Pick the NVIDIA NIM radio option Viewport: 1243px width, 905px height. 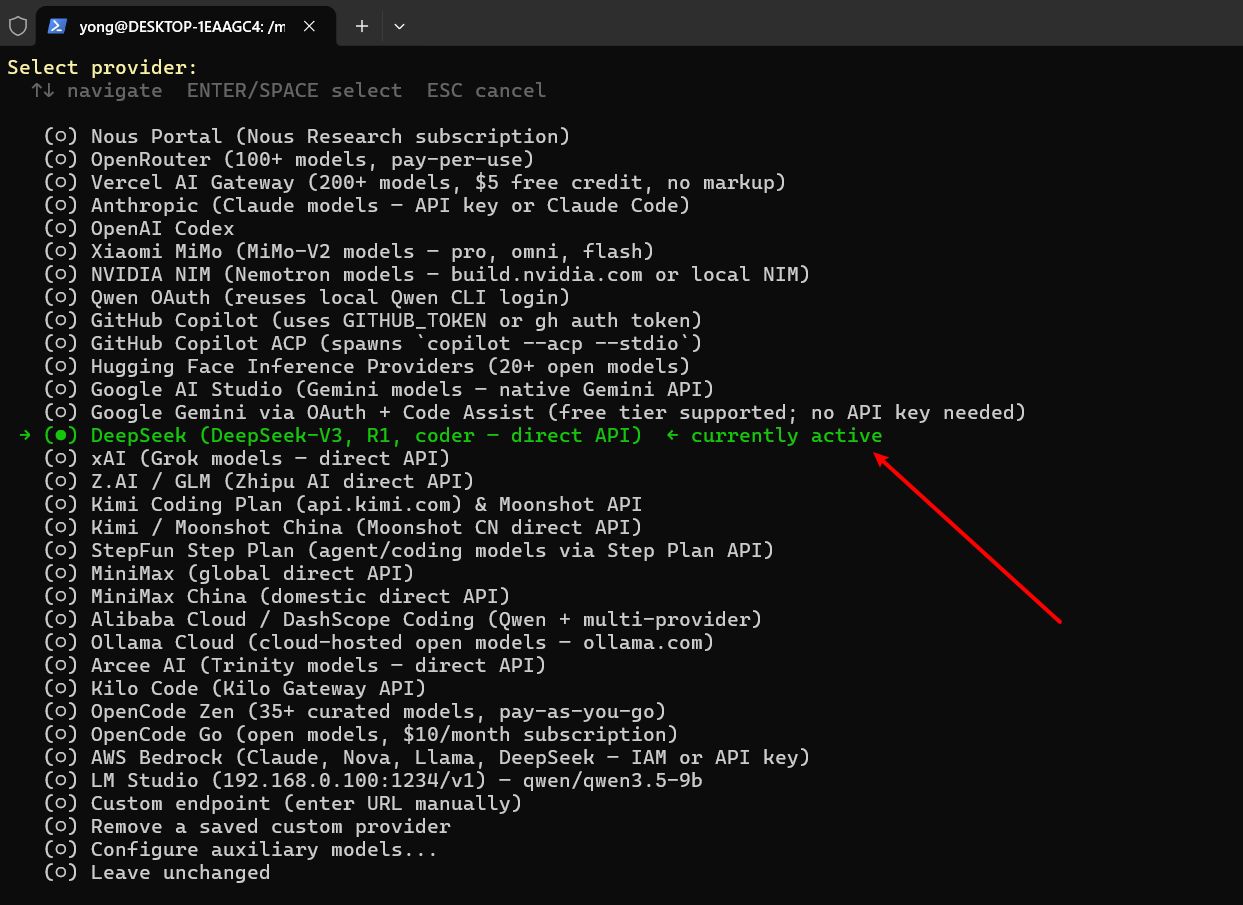click(x=61, y=274)
